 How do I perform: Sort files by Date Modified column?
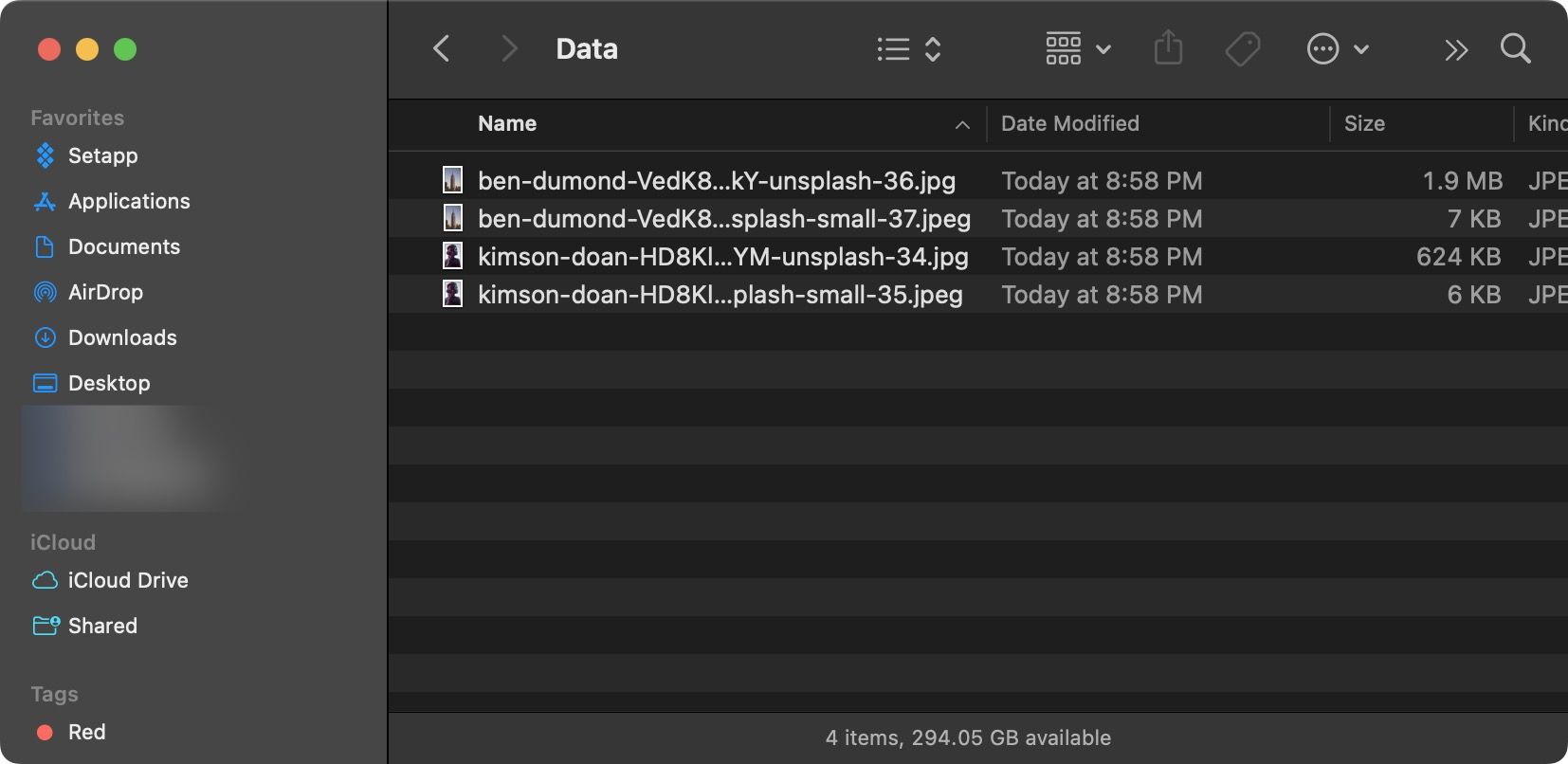(1069, 123)
